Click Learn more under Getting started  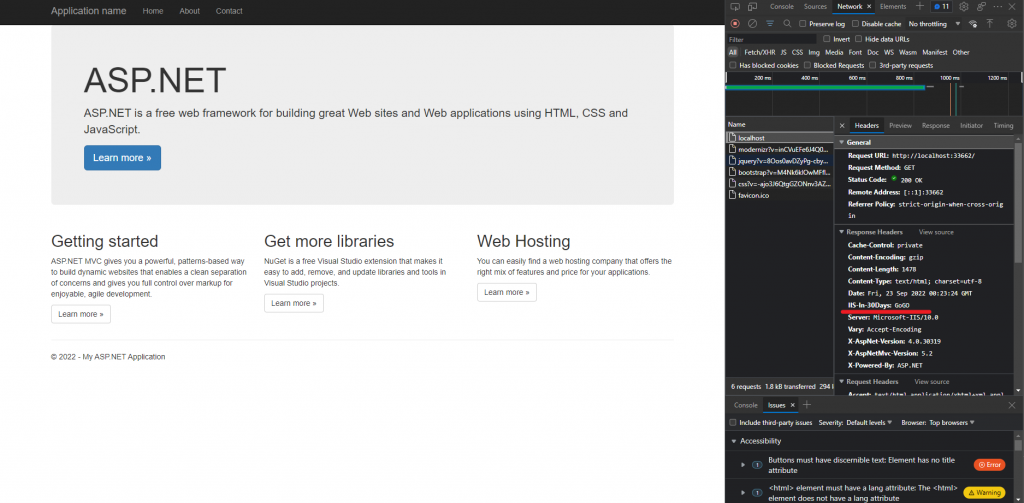tap(81, 314)
